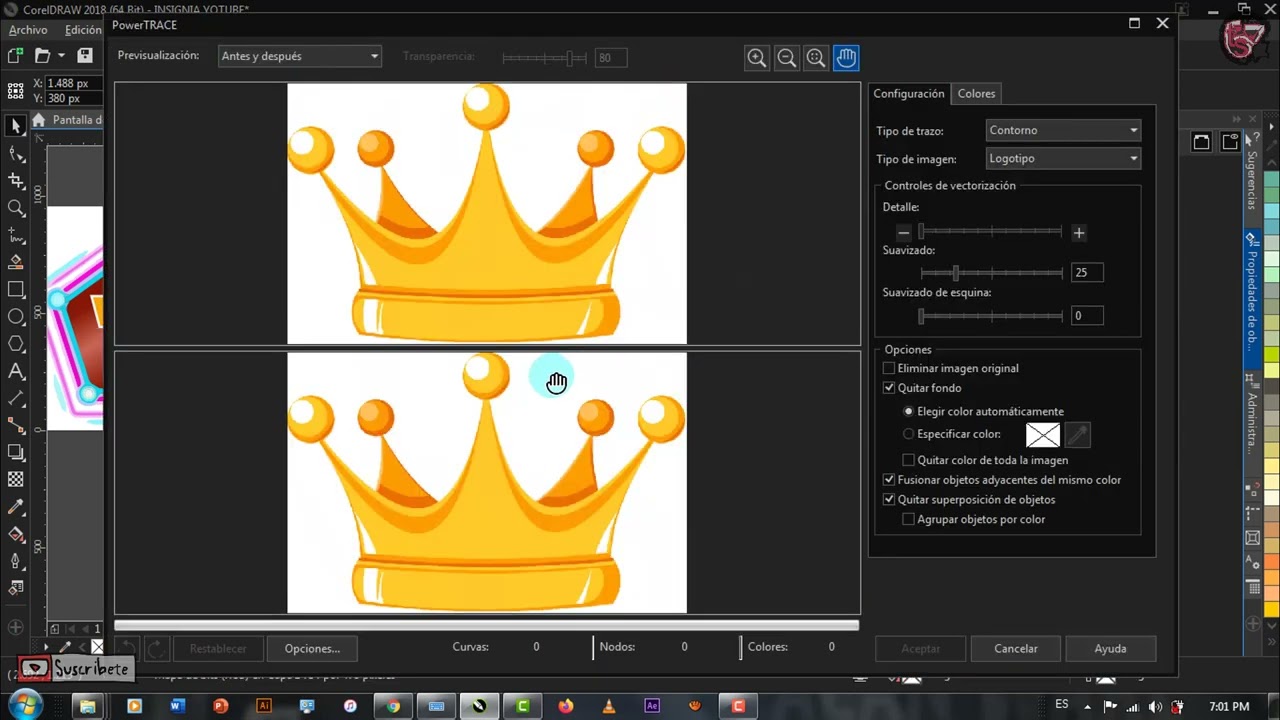The width and height of the screenshot is (1280, 720).
Task: Select the Color Eyedropper tool in toolbox
Action: (16, 507)
